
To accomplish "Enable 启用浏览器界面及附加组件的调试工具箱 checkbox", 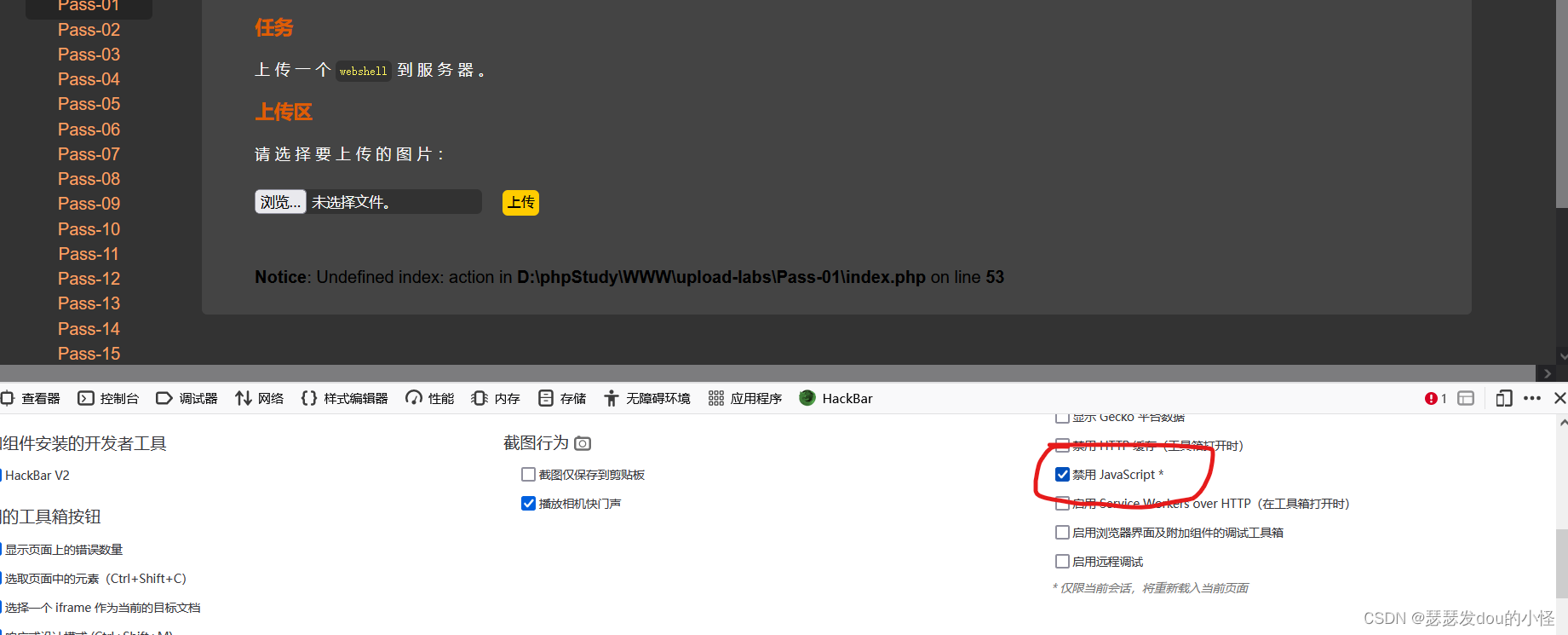I will (x=1062, y=533).
